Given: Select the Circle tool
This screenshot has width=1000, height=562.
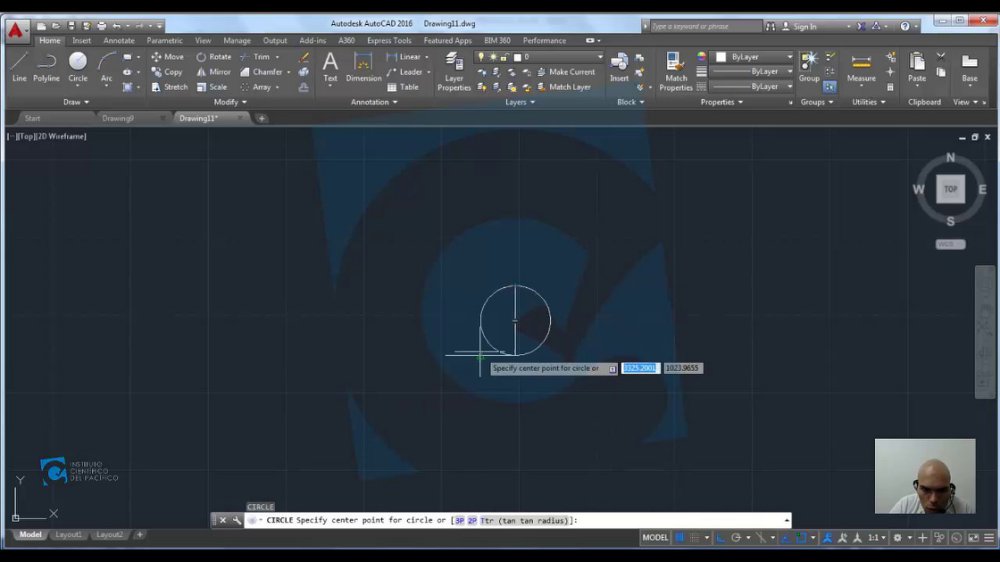Looking at the screenshot, I should 78,67.
